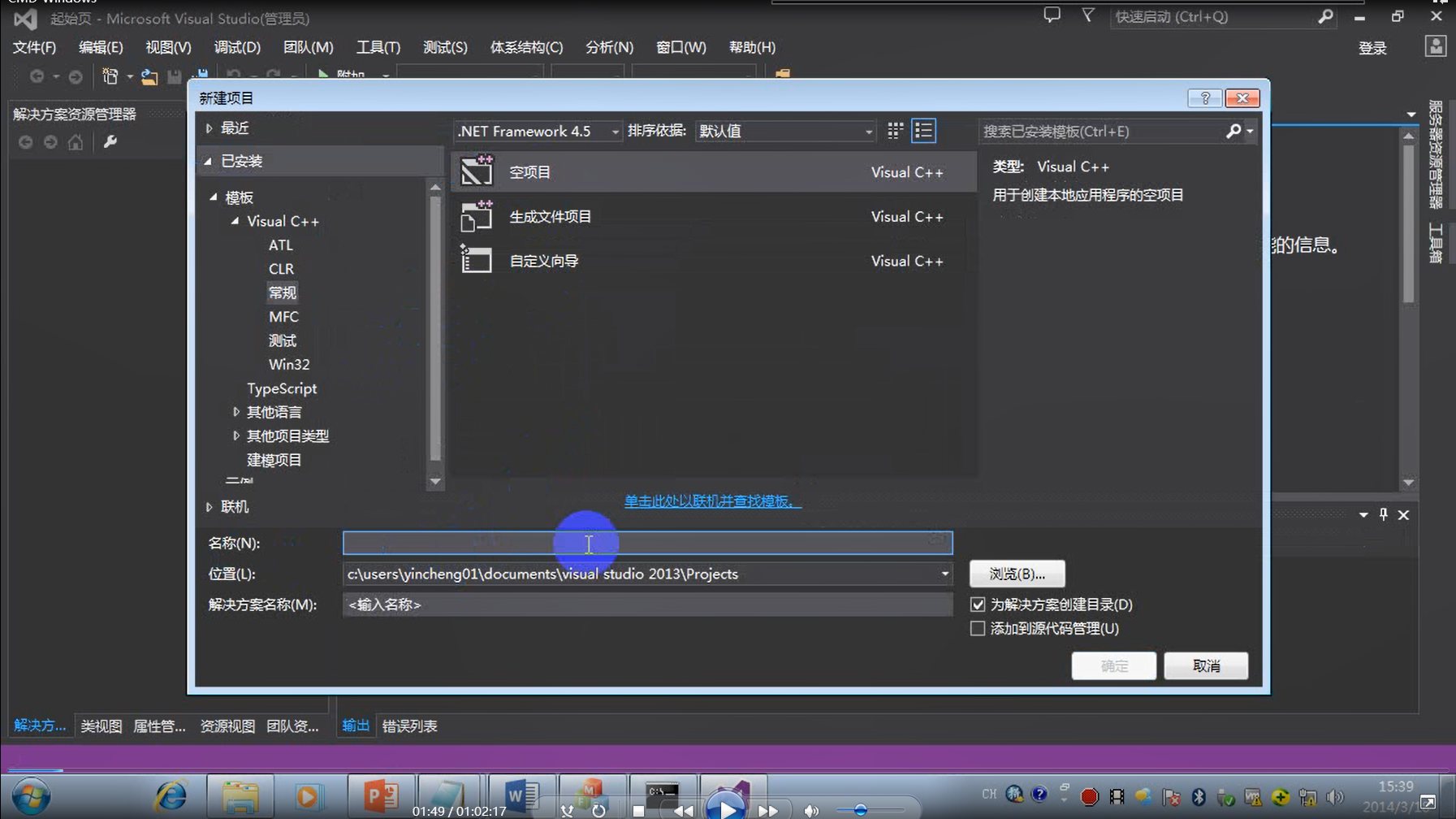The height and width of the screenshot is (819, 1456).
Task: Toggle 添加到源代码管理 checkbox
Action: coord(978,629)
